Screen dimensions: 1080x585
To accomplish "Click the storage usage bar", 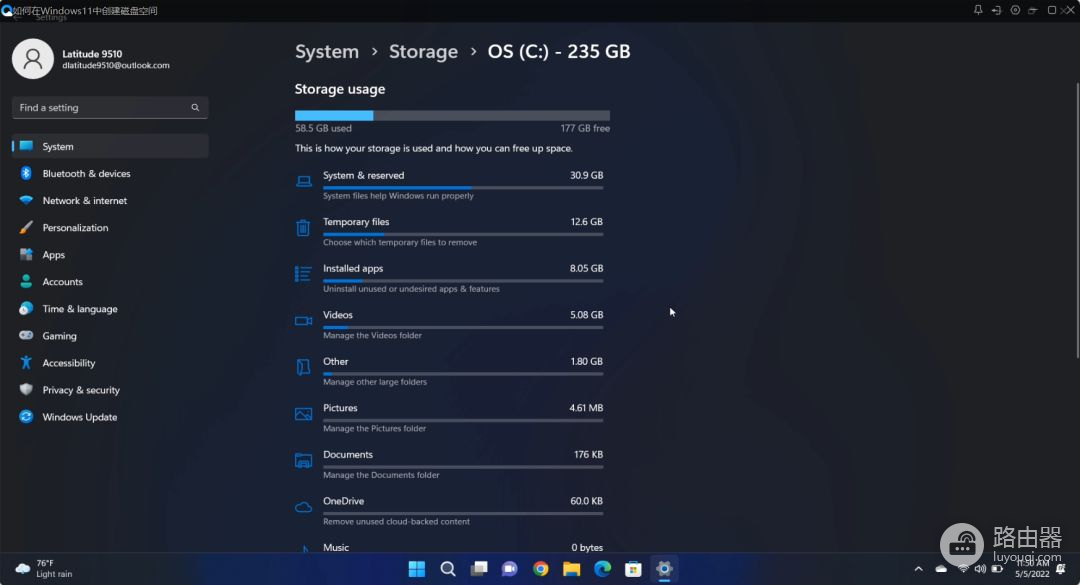I will 452,116.
